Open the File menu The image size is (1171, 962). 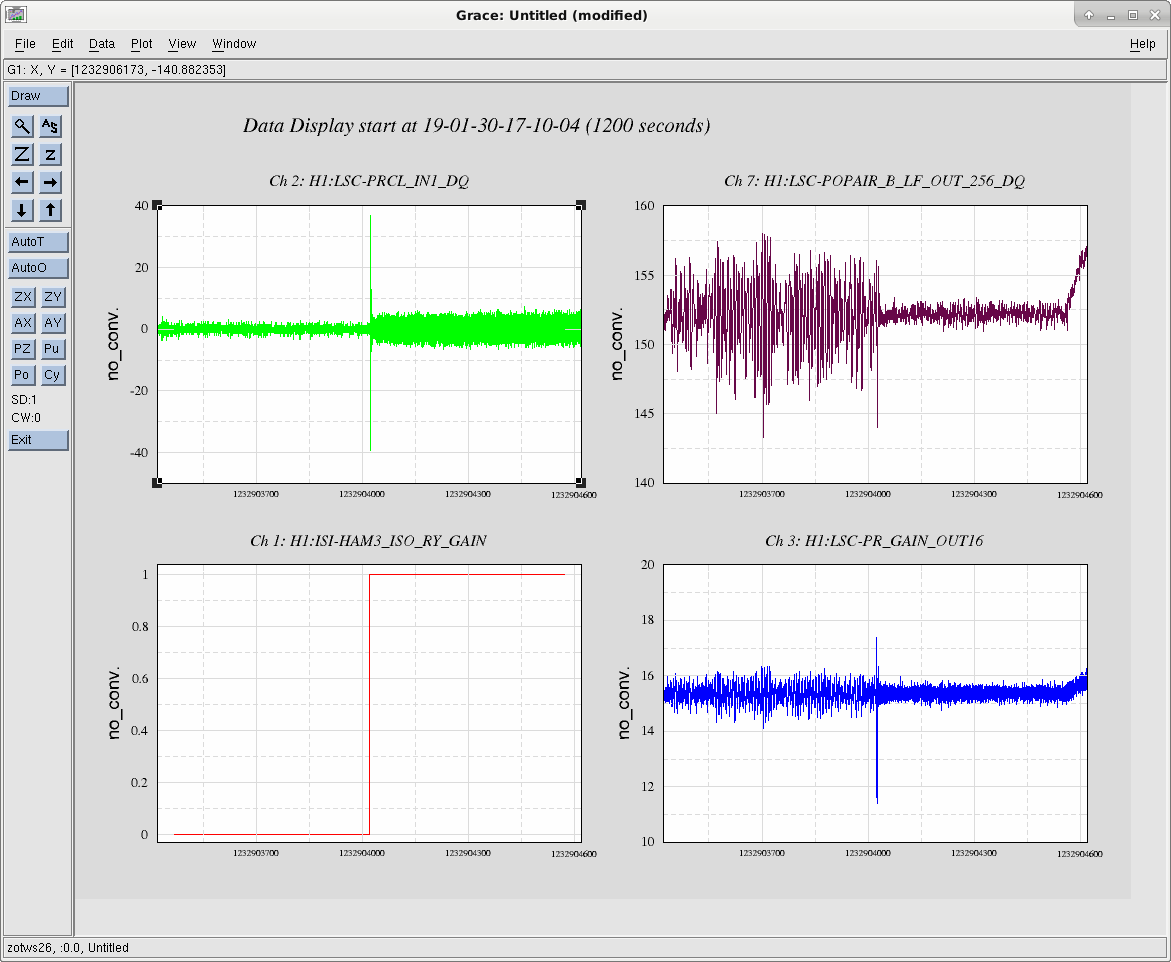pyautogui.click(x=25, y=44)
